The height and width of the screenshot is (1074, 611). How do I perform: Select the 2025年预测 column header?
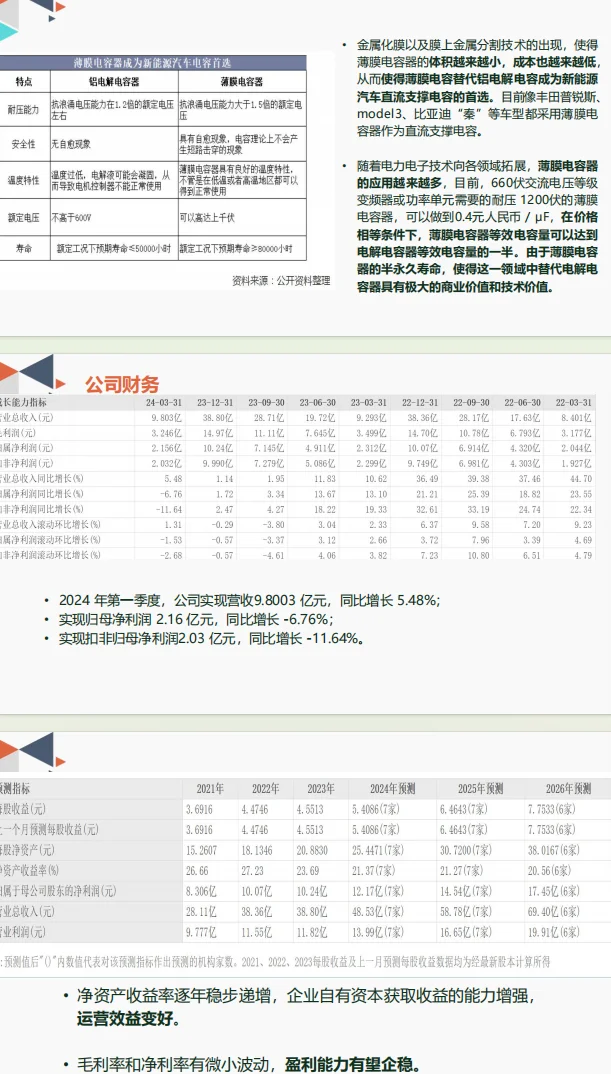point(481,788)
